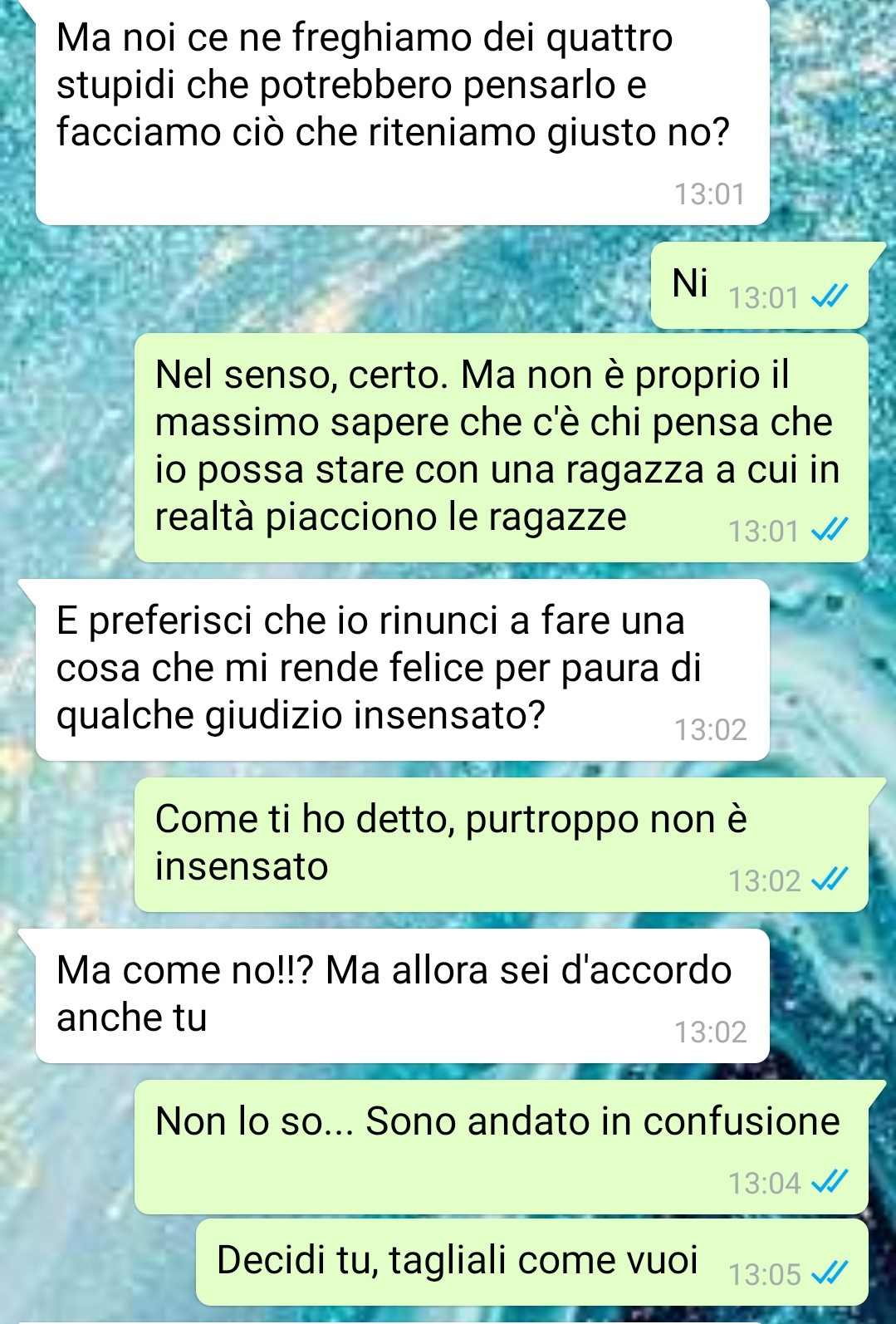
Task: Tap the word "insensato" in the green bubble
Action: click(242, 866)
